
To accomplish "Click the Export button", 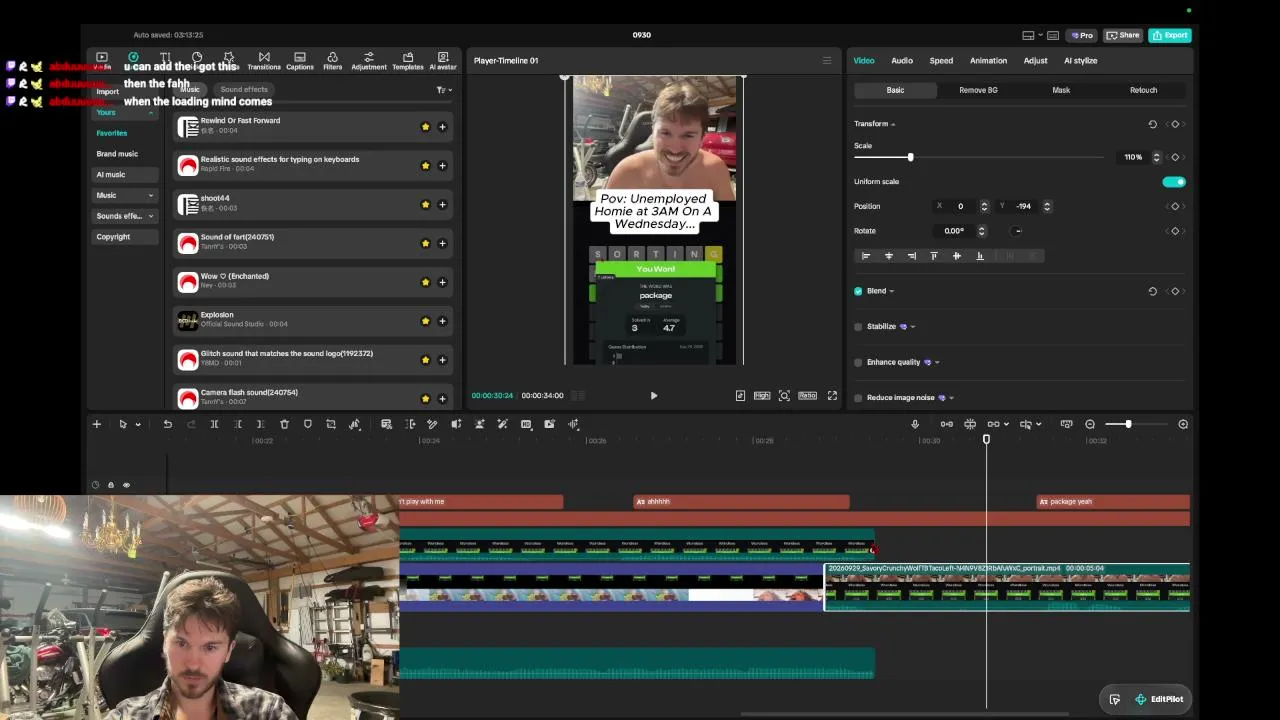I will (1169, 35).
